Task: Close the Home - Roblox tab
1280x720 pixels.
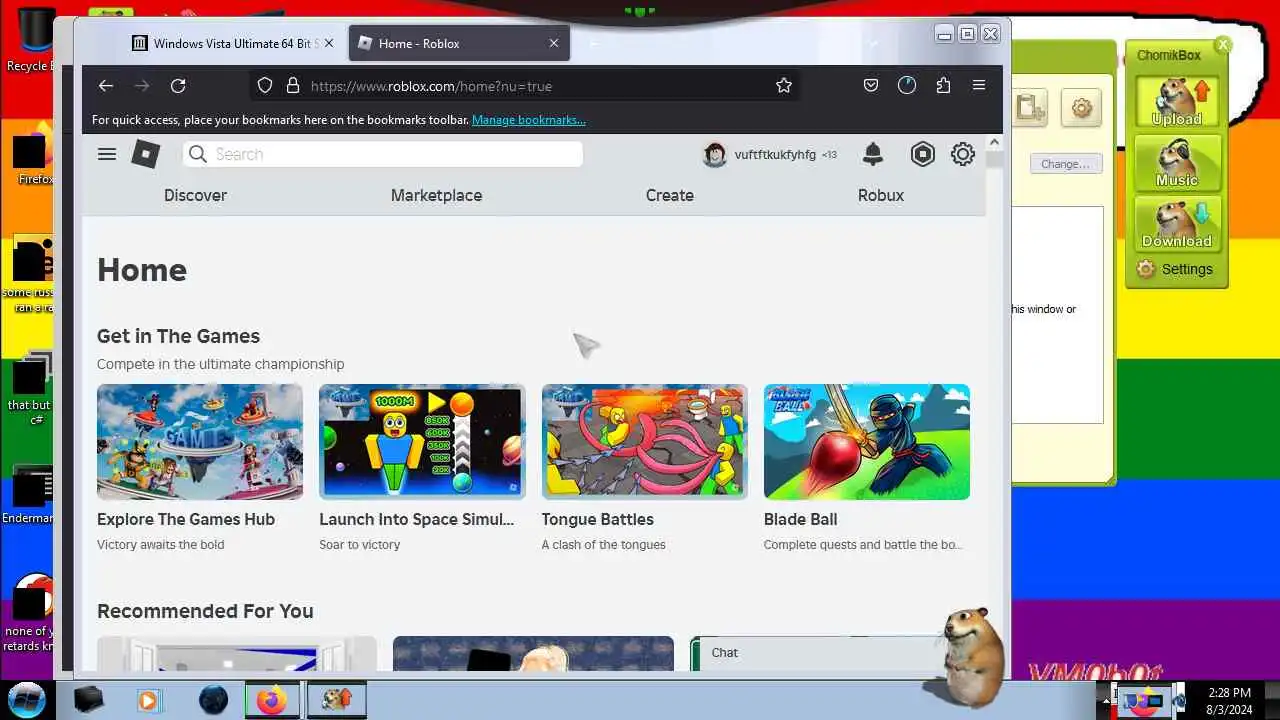Action: coord(554,43)
